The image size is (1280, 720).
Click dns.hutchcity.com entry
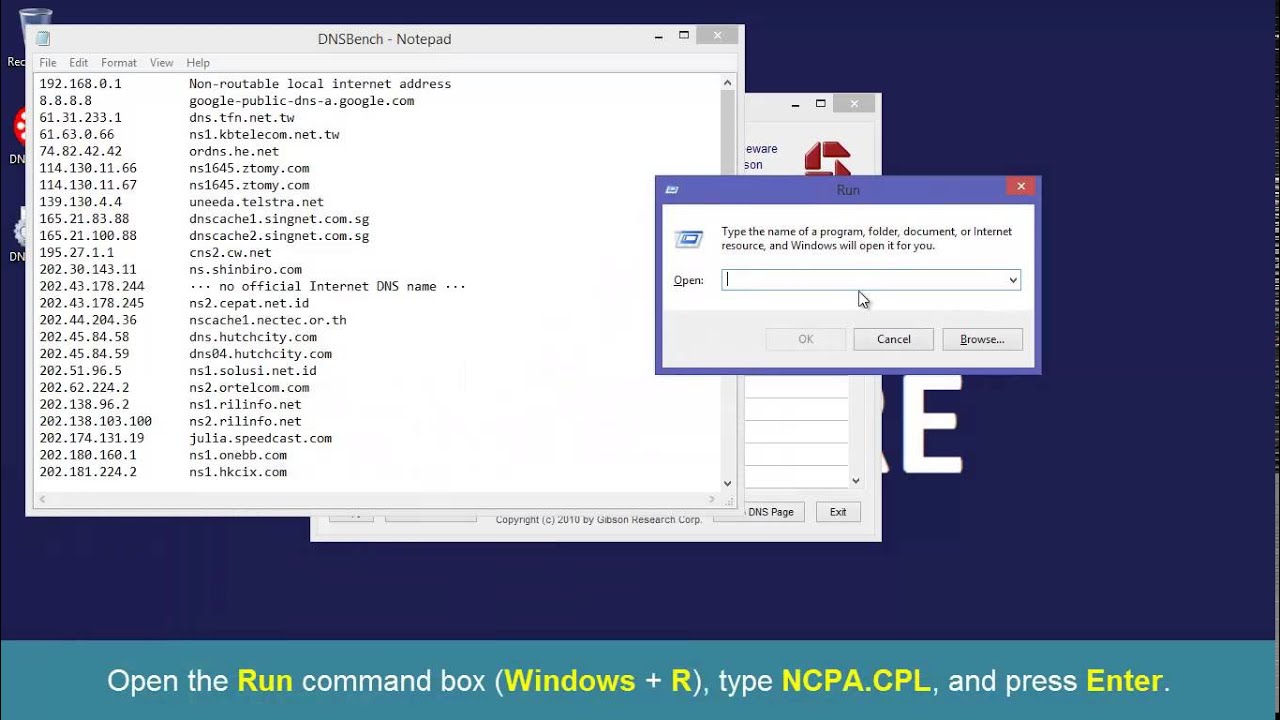click(253, 337)
